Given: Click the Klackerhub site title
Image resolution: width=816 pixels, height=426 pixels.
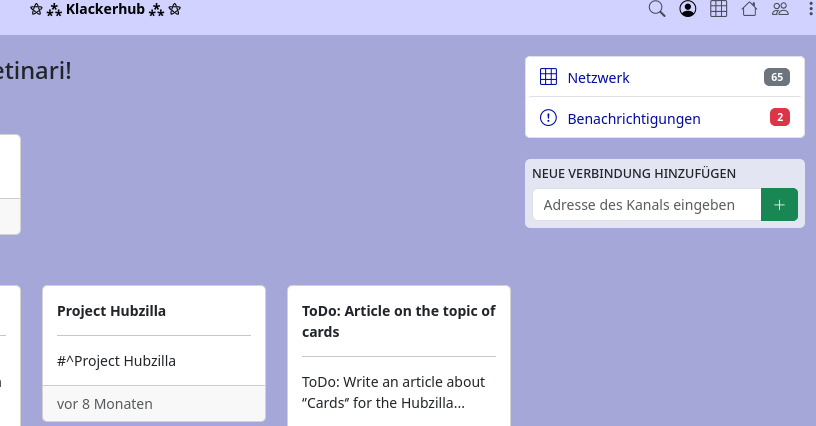Looking at the screenshot, I should tap(105, 11).
